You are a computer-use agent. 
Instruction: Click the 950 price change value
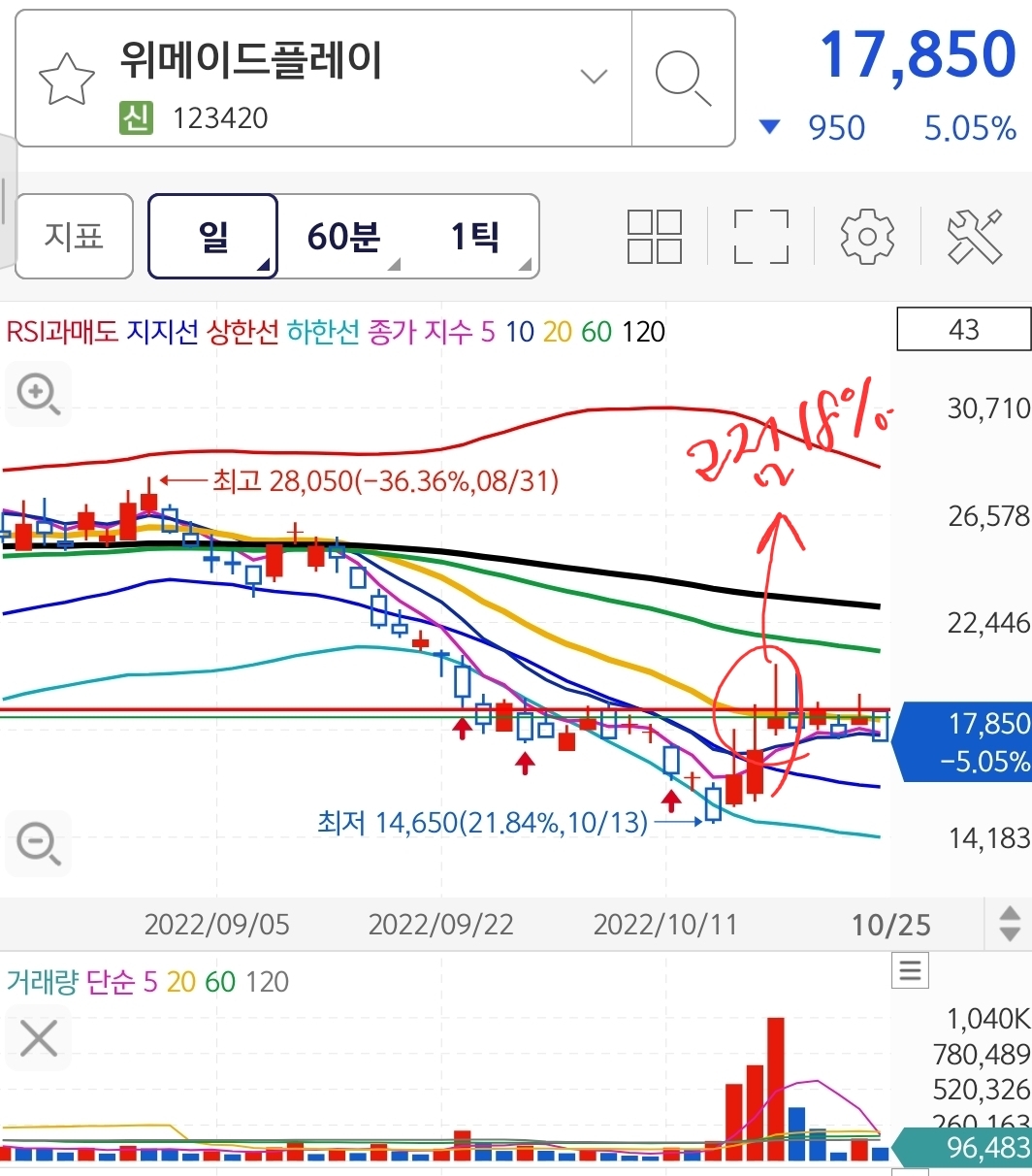tap(836, 128)
